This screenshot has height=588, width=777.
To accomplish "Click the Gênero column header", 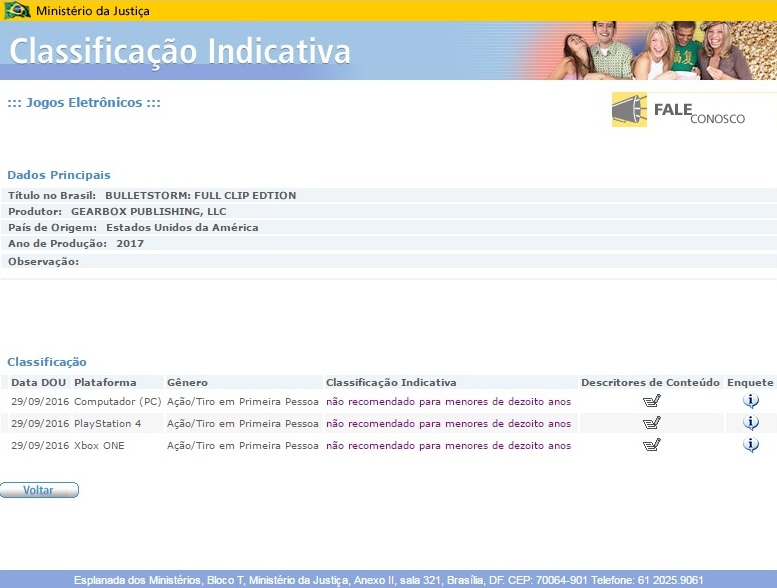I will (x=187, y=382).
